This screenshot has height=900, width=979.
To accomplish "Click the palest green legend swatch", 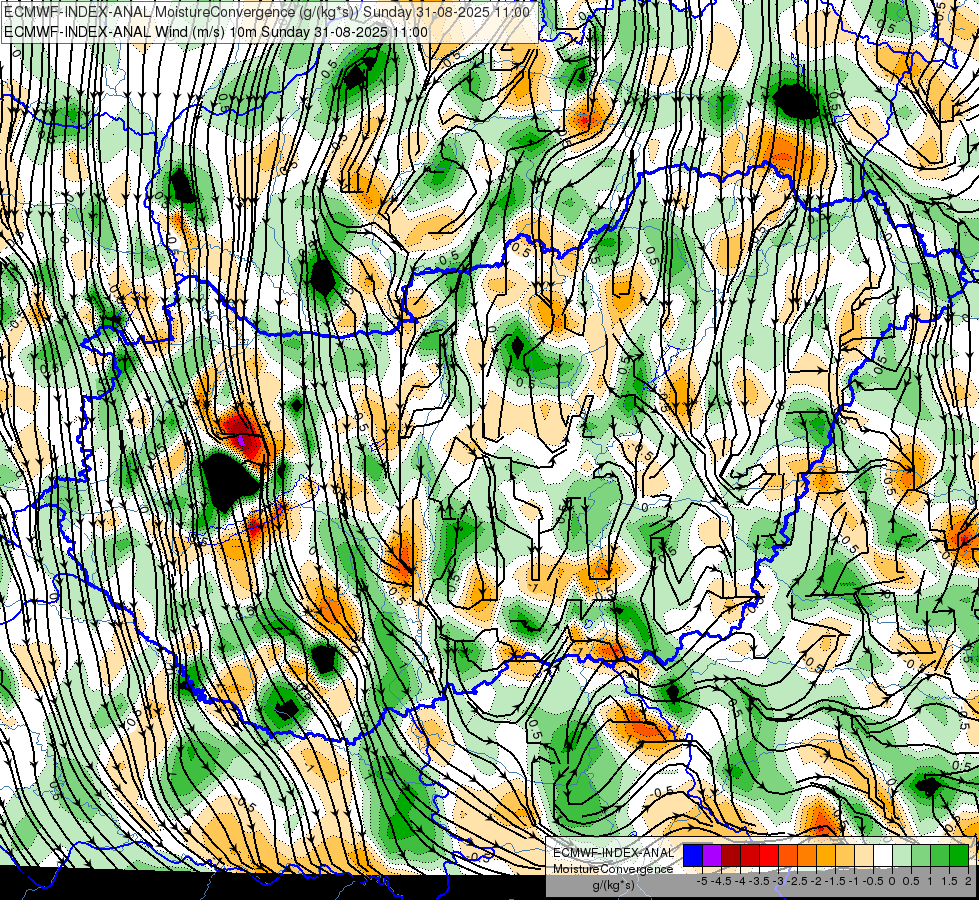I will point(902,855).
